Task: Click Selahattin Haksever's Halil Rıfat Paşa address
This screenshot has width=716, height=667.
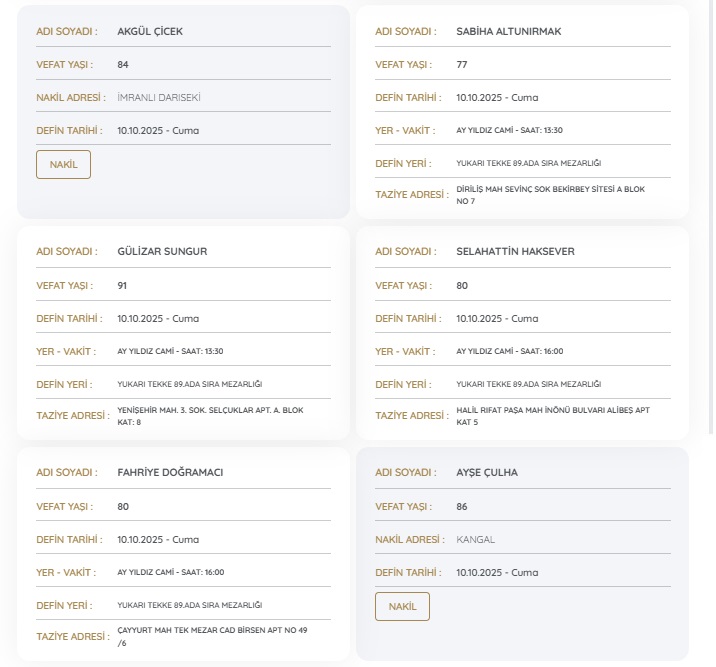Action: tap(552, 415)
